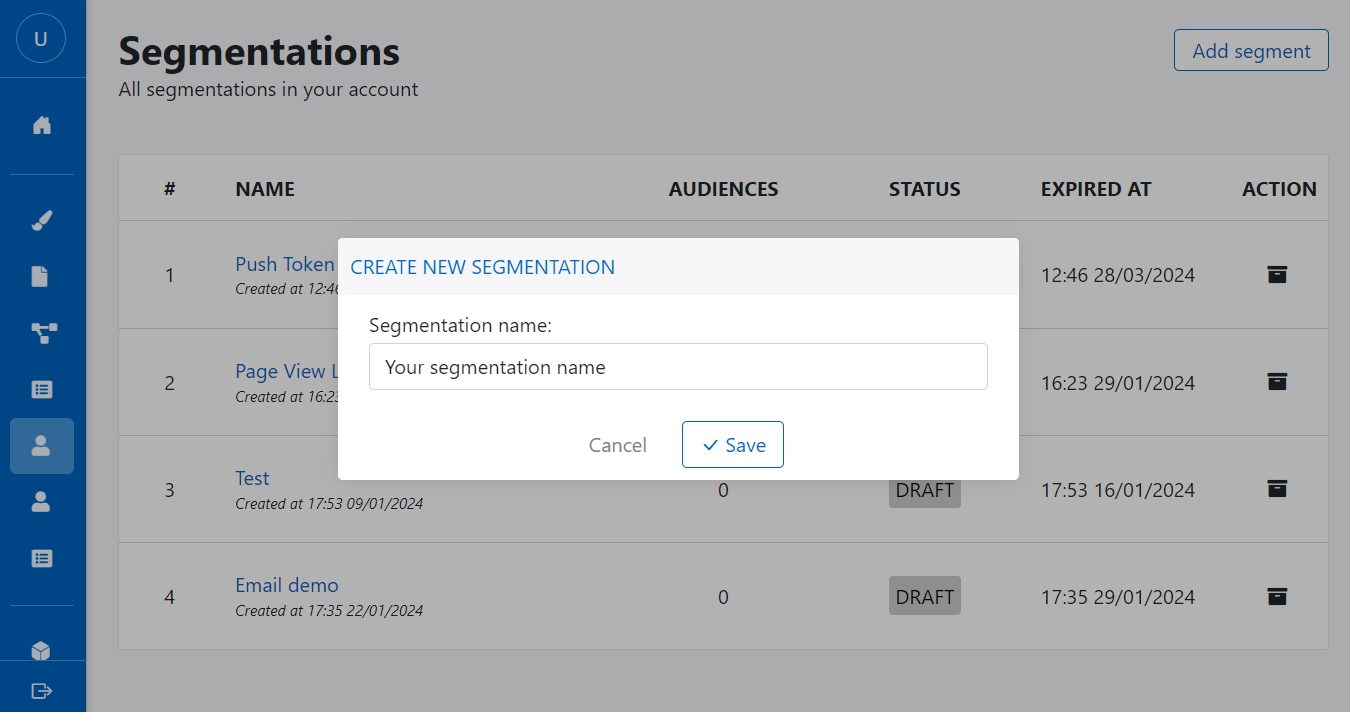
Task: Click the DRAFT status badge on Test row
Action: click(924, 489)
